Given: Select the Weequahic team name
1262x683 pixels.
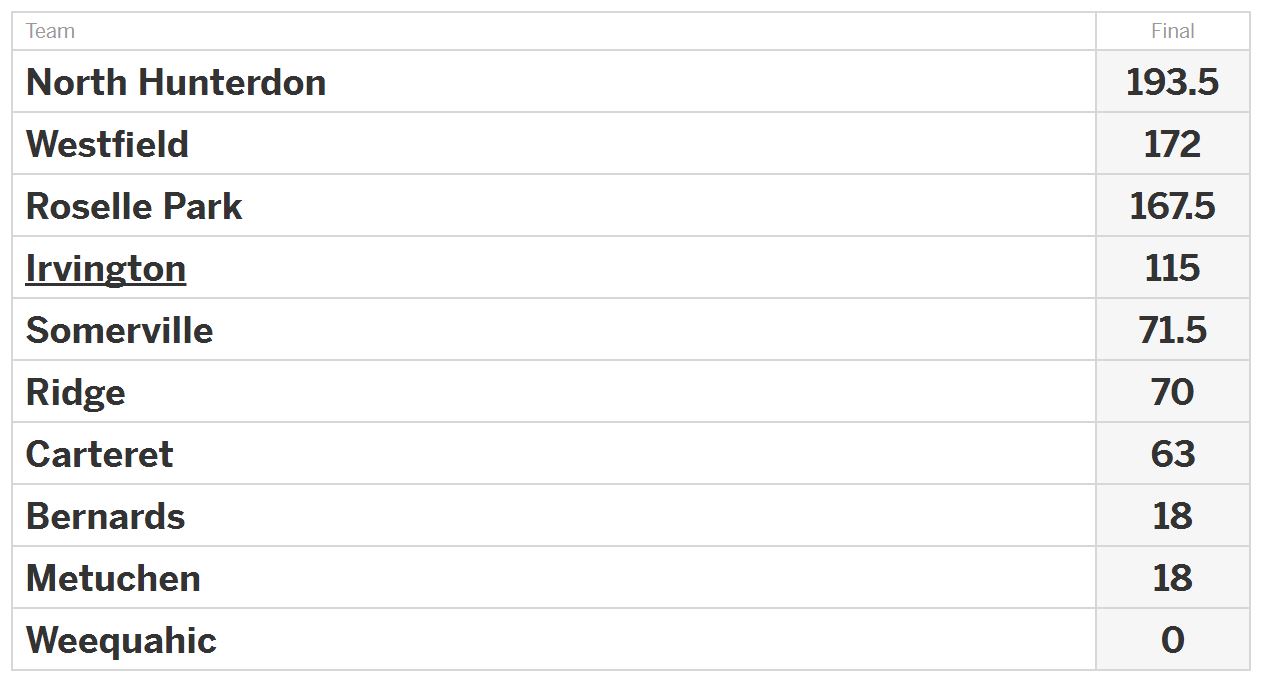Looking at the screenshot, I should coord(121,640).
